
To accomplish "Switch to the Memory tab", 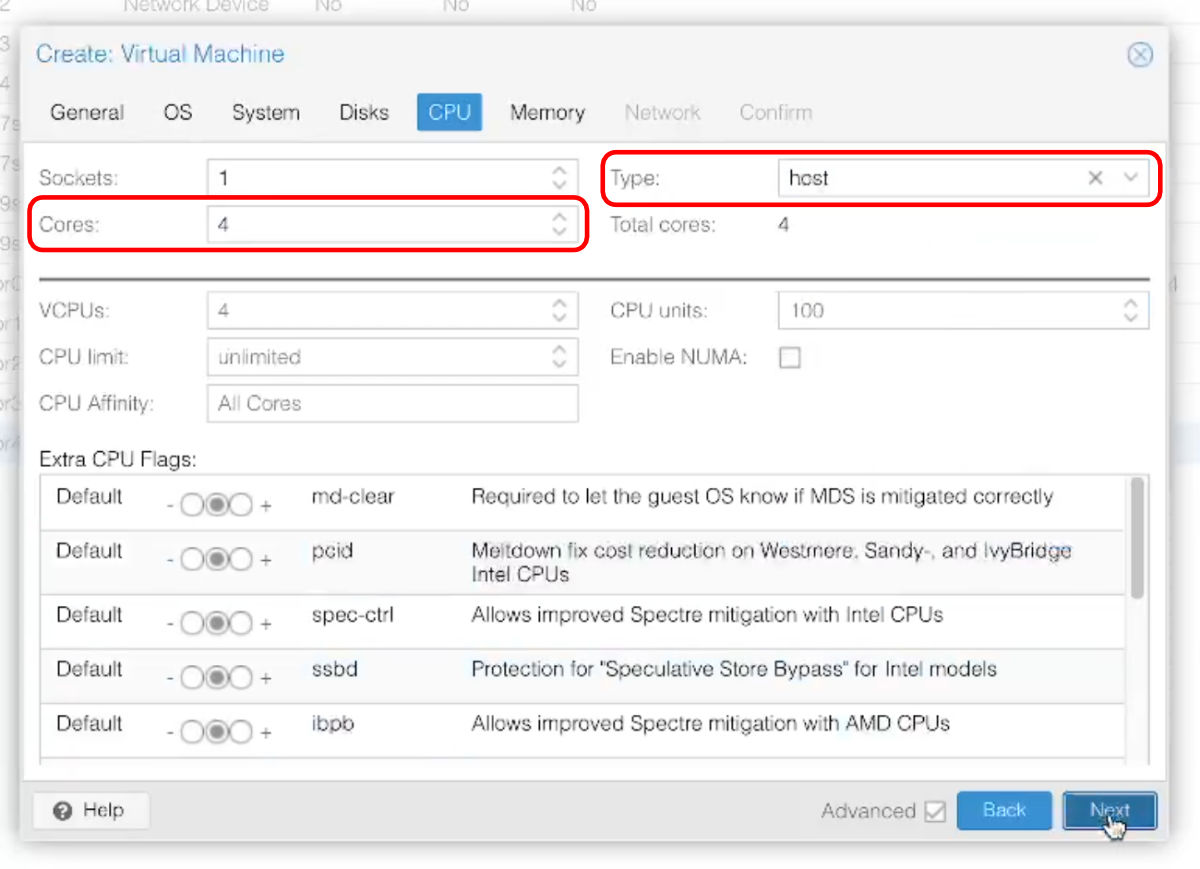I will pos(547,113).
